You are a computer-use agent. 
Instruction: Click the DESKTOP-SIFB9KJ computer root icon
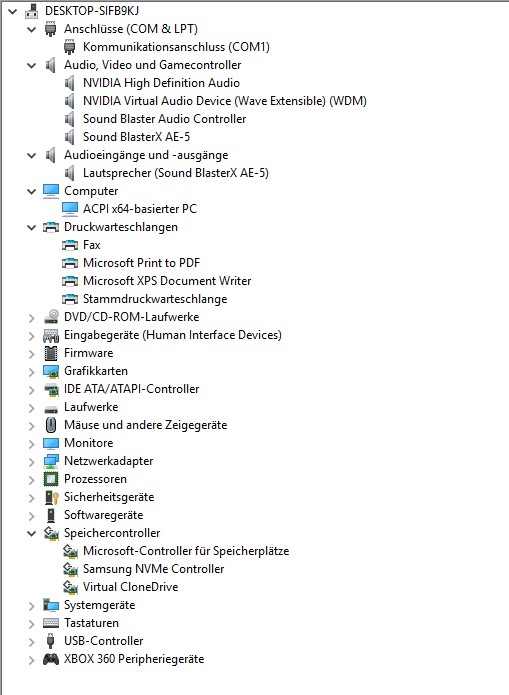tap(31, 11)
